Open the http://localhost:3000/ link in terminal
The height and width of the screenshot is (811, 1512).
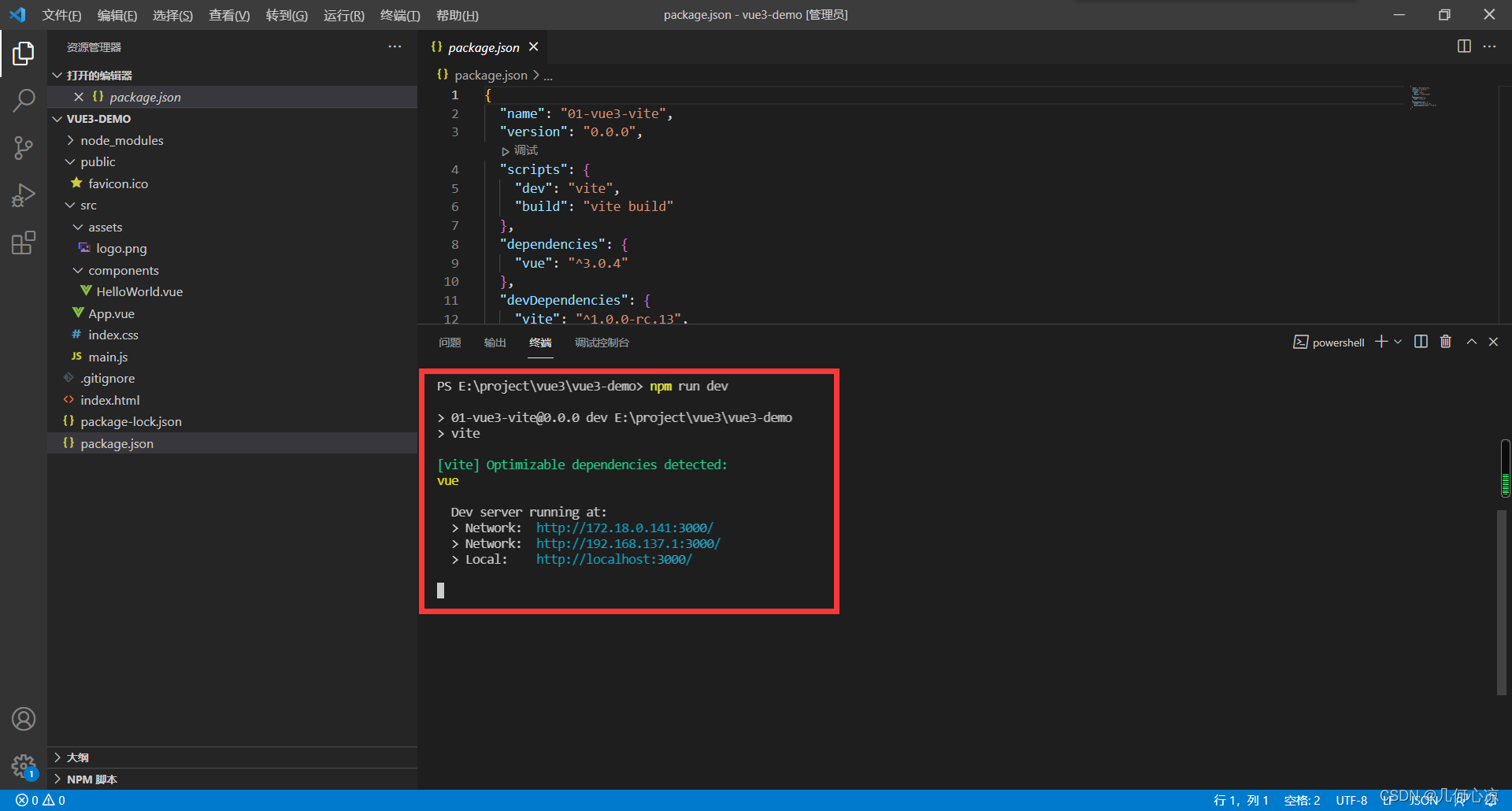click(613, 559)
